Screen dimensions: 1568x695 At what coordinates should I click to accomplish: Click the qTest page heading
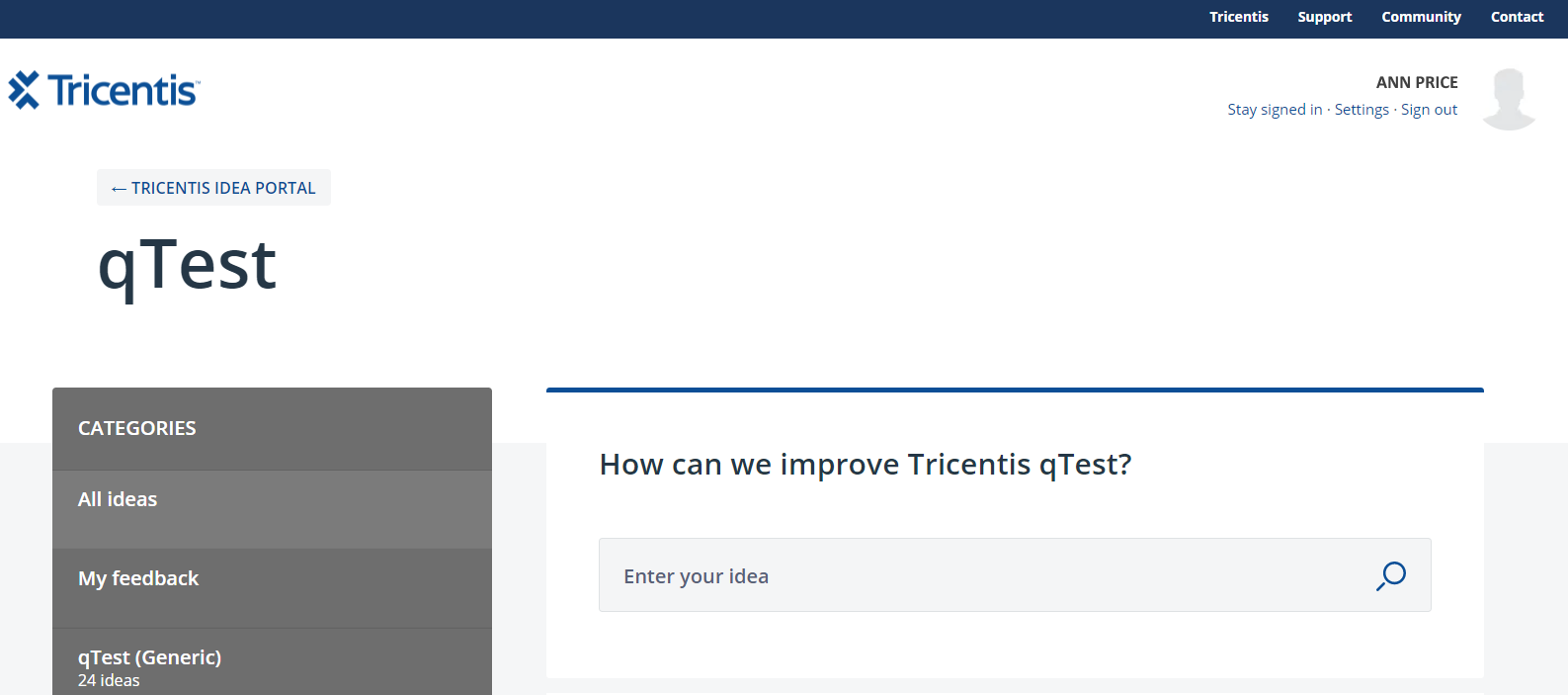pos(187,265)
